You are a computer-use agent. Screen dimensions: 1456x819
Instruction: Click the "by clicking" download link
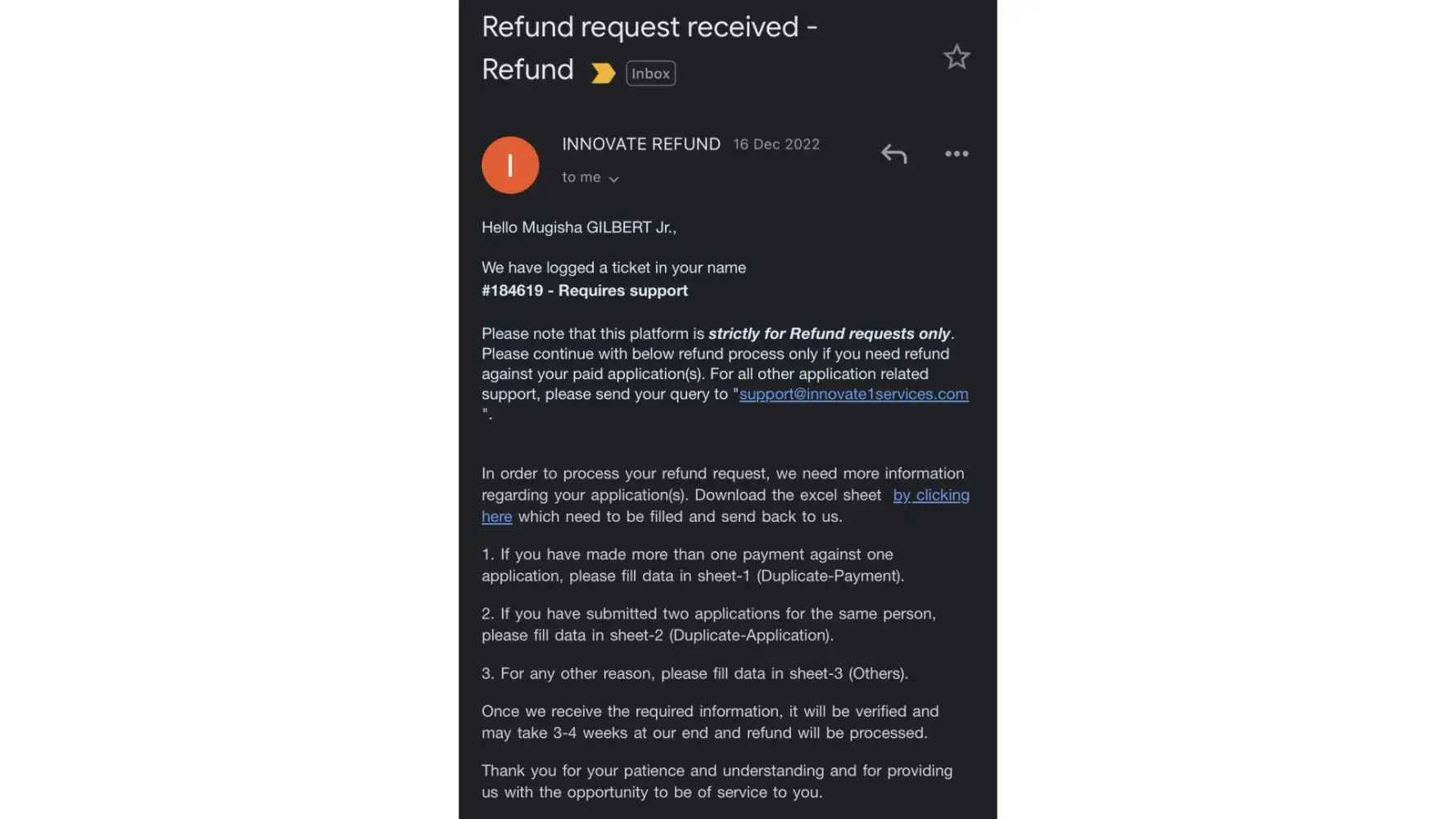931,495
